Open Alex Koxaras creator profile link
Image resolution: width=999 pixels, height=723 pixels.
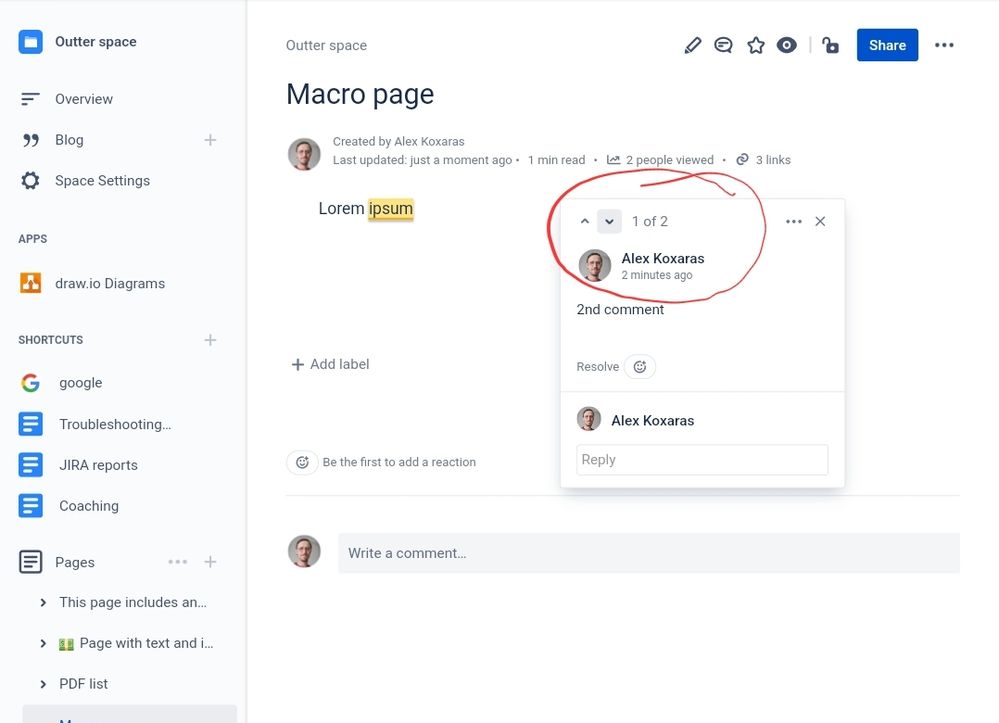pyautogui.click(x=429, y=141)
